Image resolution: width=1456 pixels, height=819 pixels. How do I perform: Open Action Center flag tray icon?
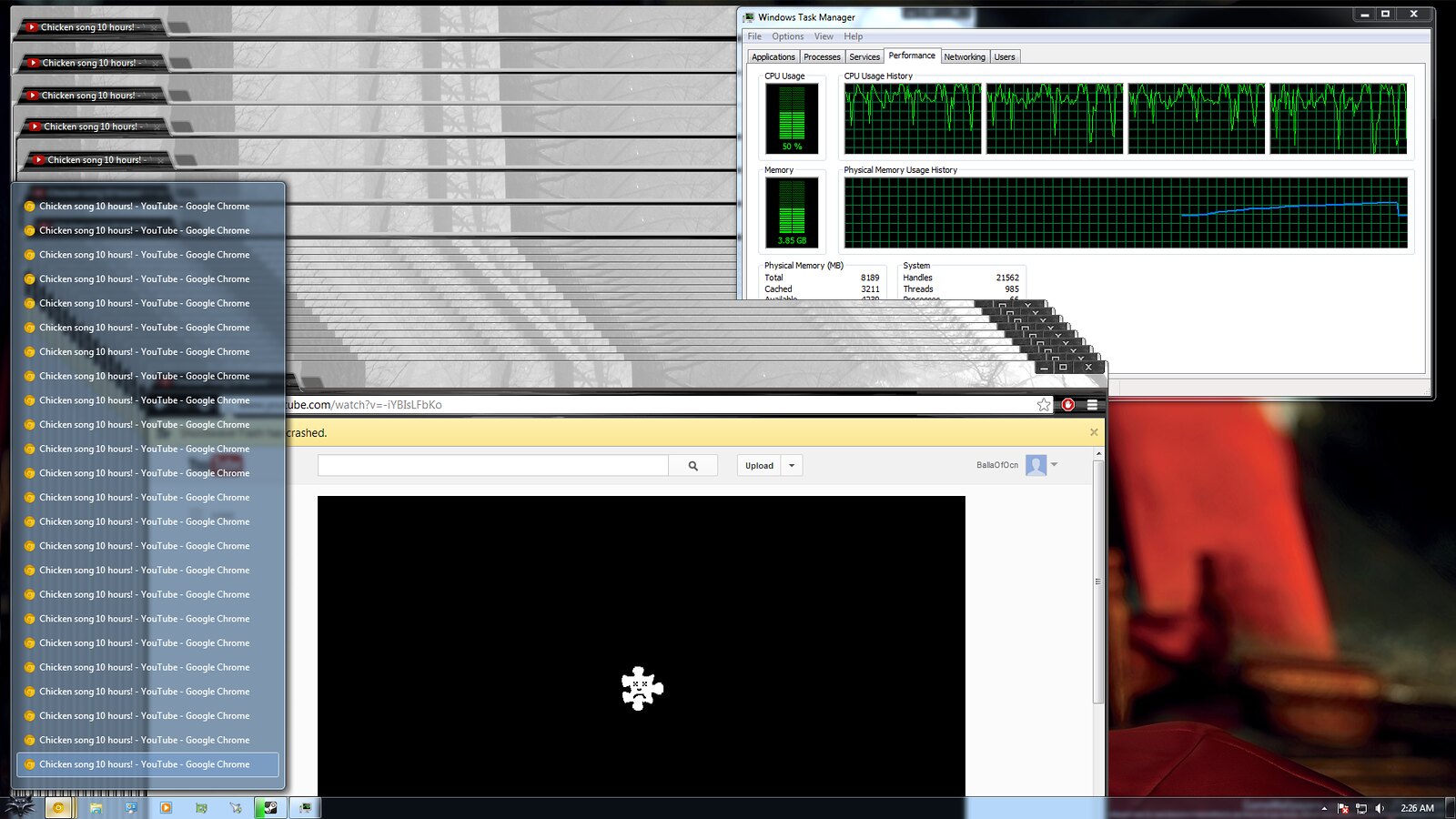(1343, 808)
